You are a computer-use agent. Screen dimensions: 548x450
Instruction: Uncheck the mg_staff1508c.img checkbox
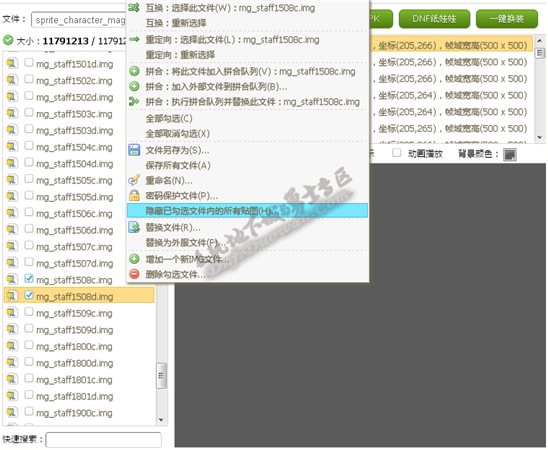click(x=29, y=278)
